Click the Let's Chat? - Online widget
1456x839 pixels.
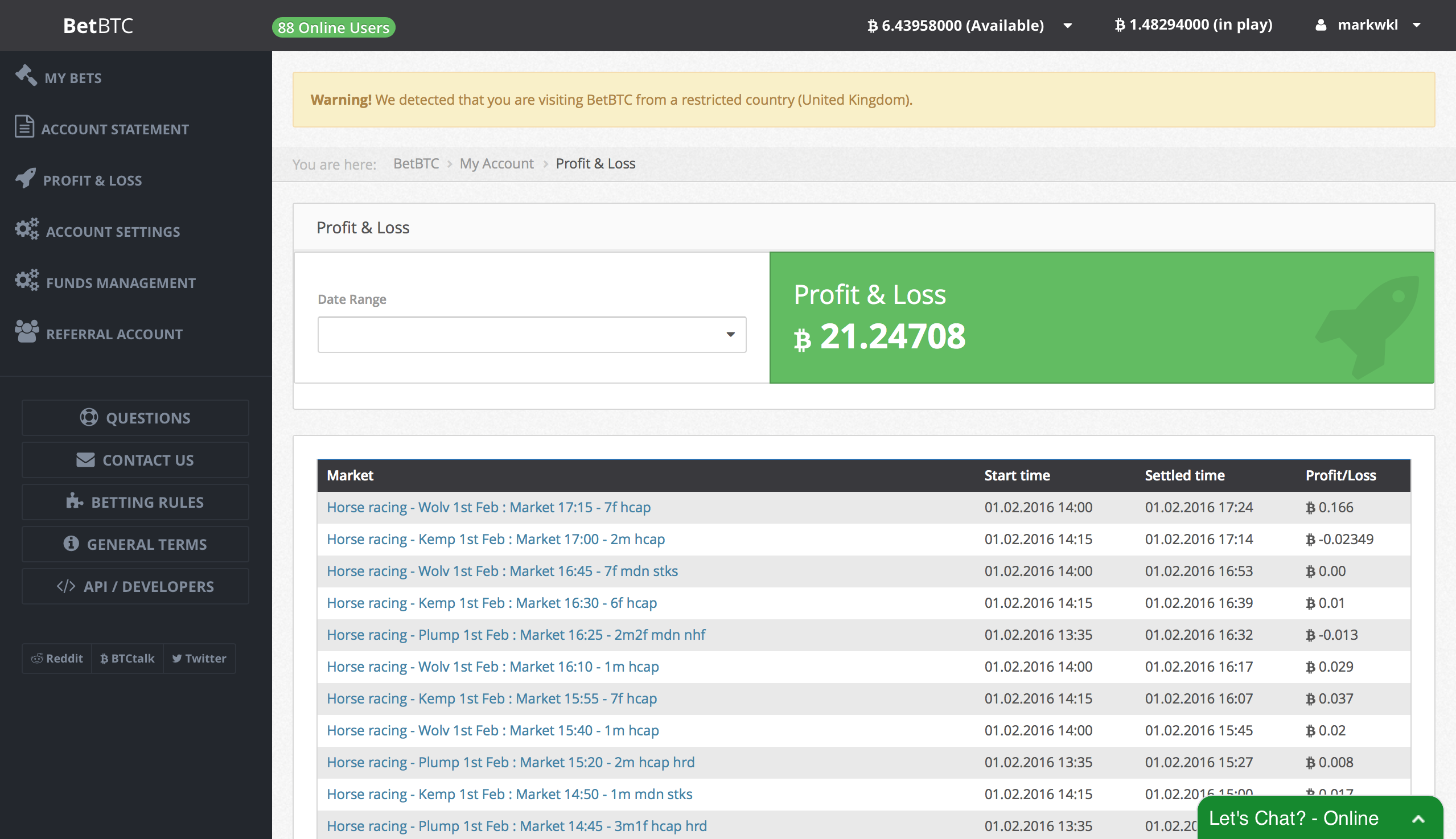click(x=1319, y=818)
